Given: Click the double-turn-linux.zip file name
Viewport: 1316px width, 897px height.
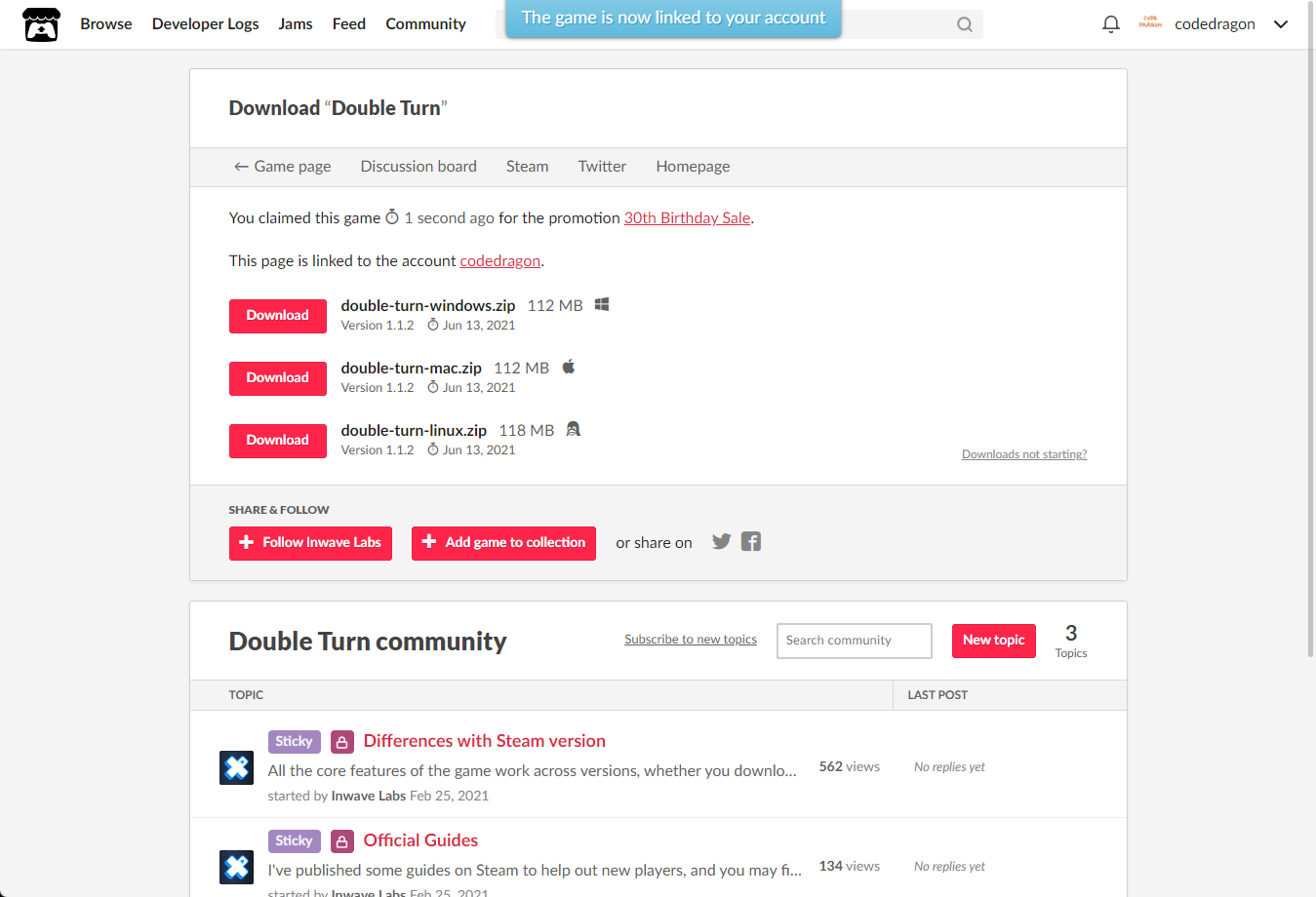Looking at the screenshot, I should [414, 430].
